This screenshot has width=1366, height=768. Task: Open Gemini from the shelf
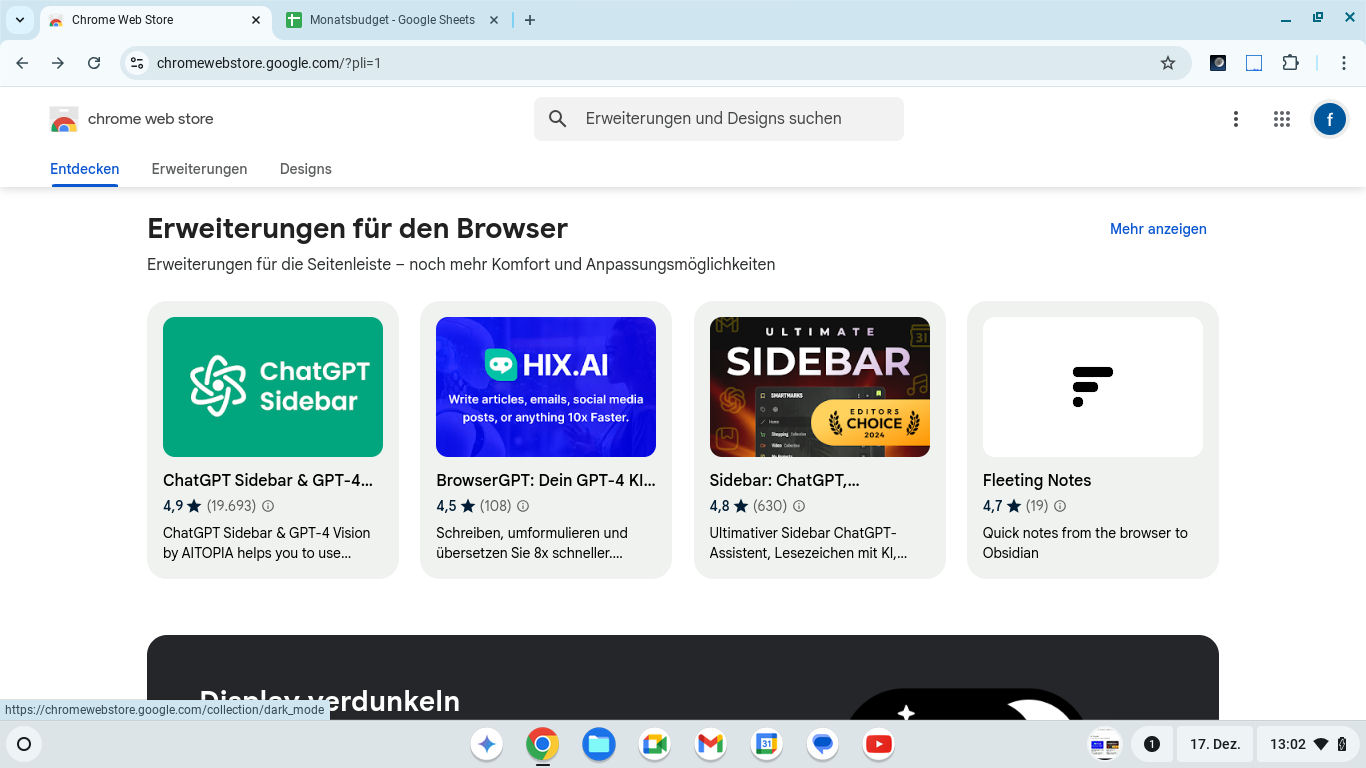point(487,744)
